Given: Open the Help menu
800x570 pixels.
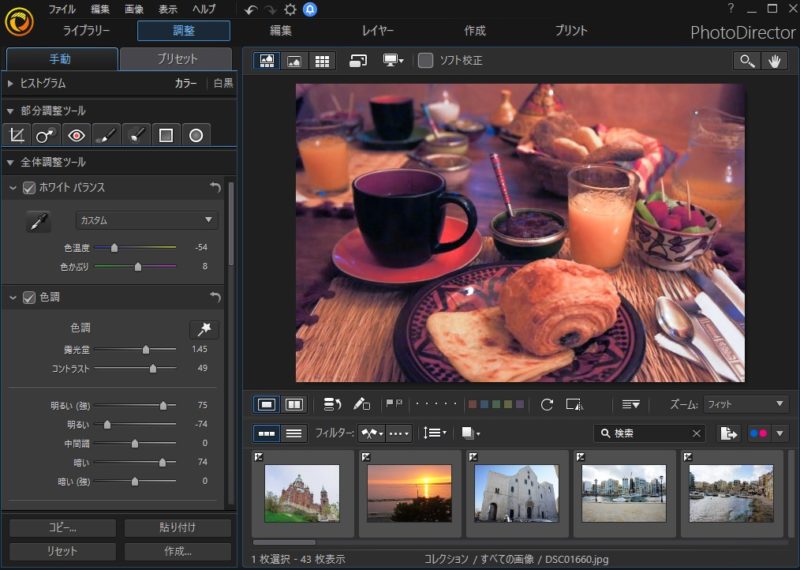Looking at the screenshot, I should (204, 9).
